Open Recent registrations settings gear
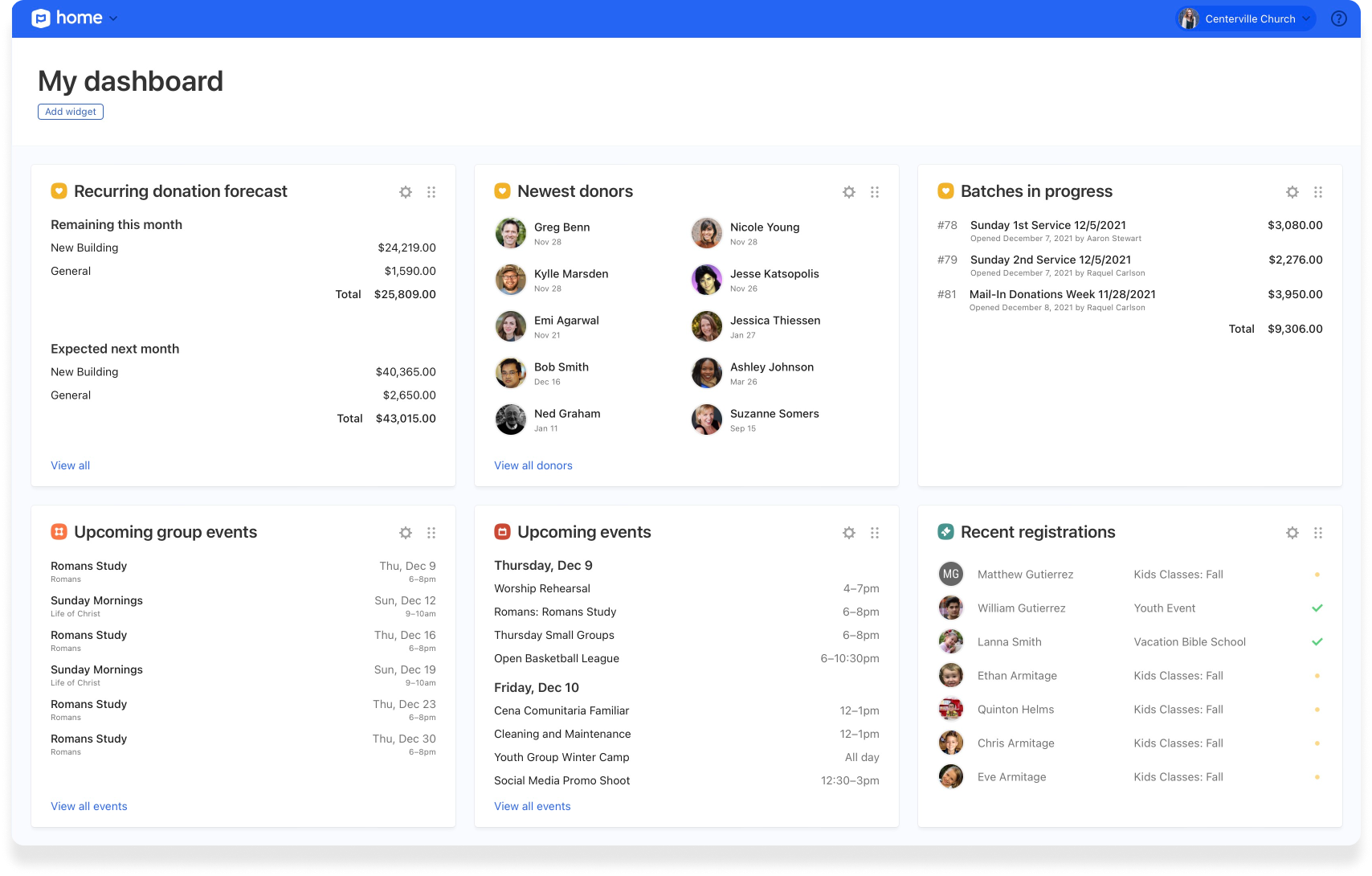This screenshot has width=1372, height=876. coord(1292,533)
